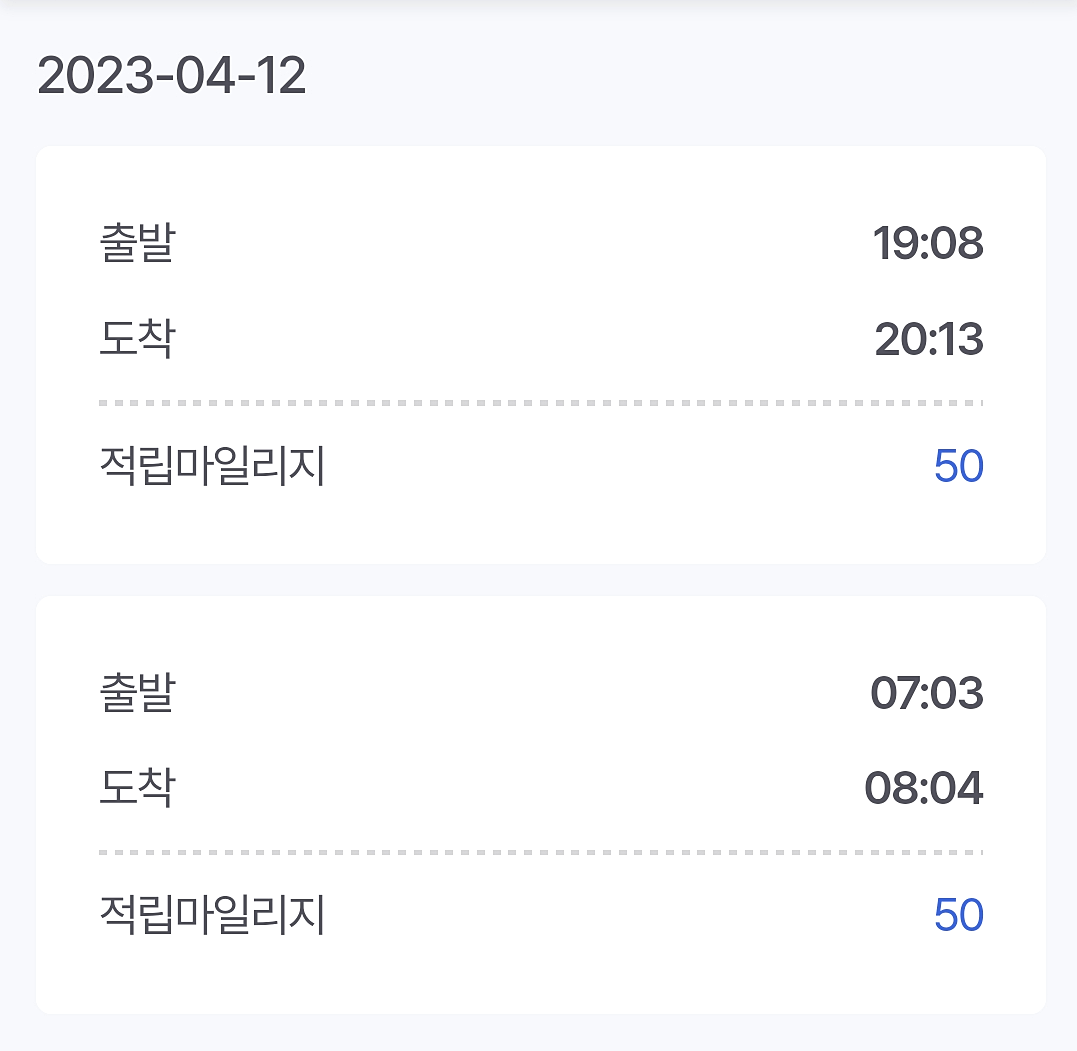
Task: Select the date header 2023-04-12
Action: [x=170, y=75]
